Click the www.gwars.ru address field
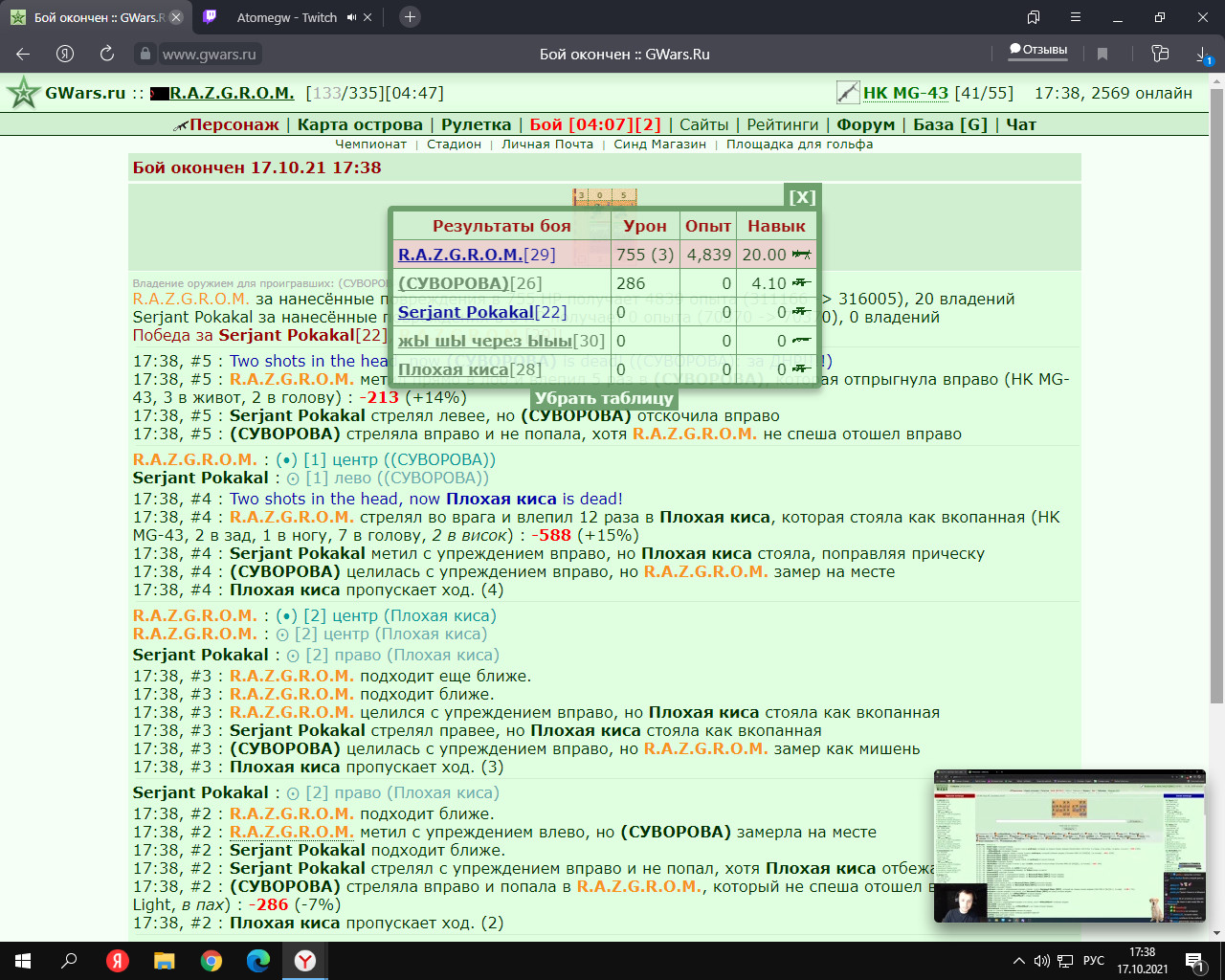The width and height of the screenshot is (1225, 980). (x=210, y=55)
